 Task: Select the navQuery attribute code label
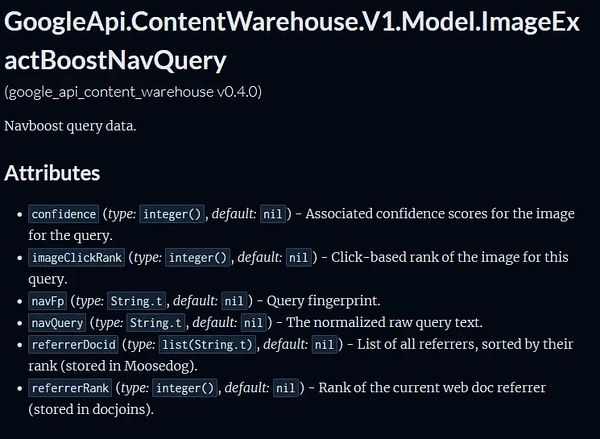pyautogui.click(x=57, y=323)
